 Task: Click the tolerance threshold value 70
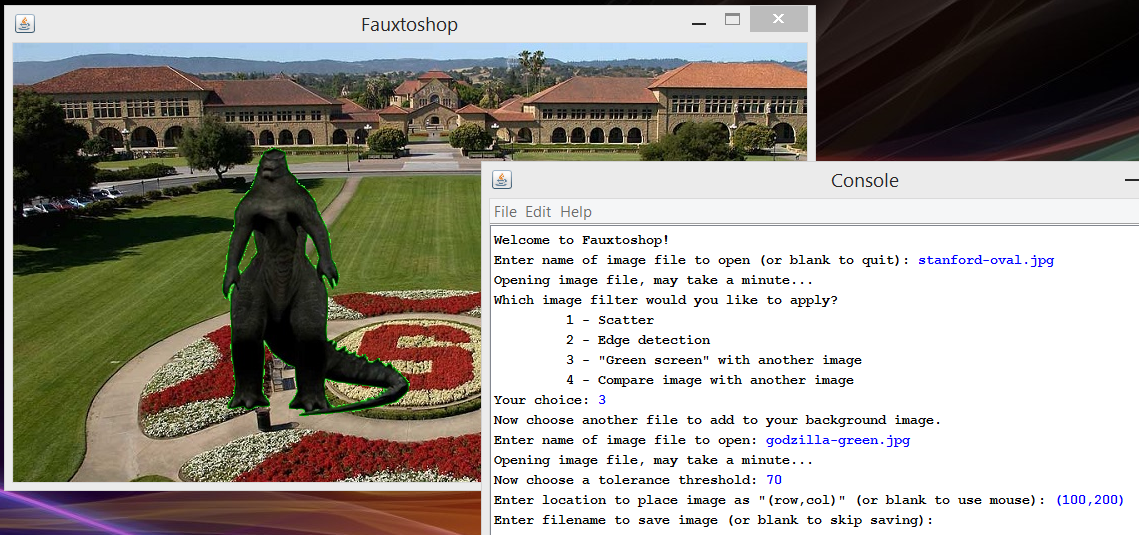[774, 480]
